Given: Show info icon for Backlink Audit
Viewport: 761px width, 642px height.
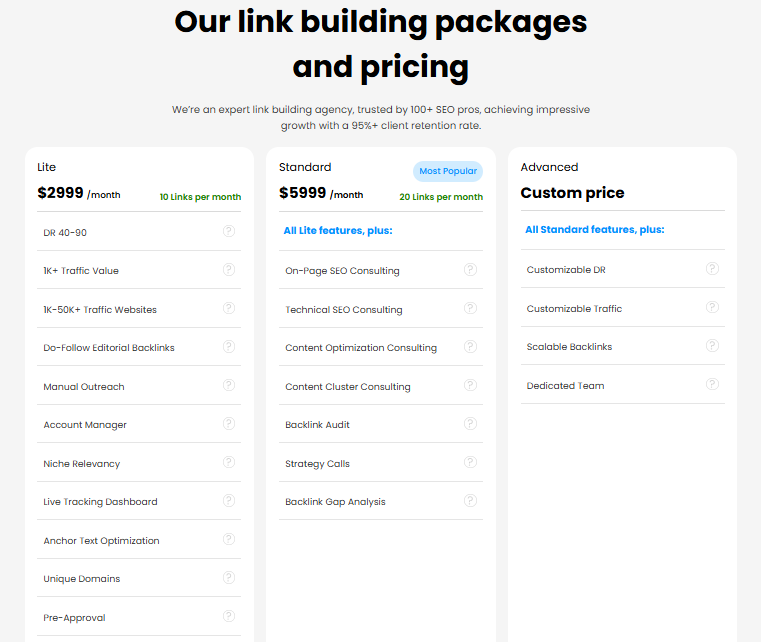Looking at the screenshot, I should pyautogui.click(x=470, y=423).
